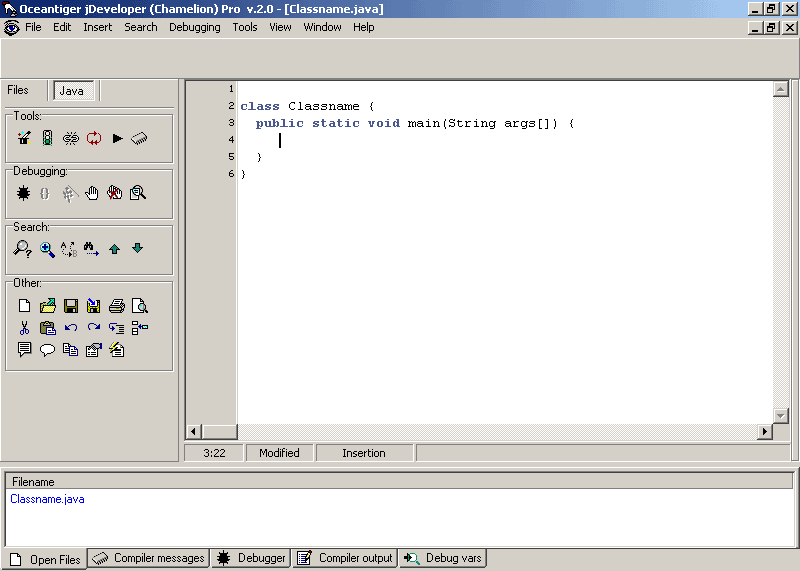The image size is (800, 571).
Task: Open the File menu
Action: pos(33,27)
